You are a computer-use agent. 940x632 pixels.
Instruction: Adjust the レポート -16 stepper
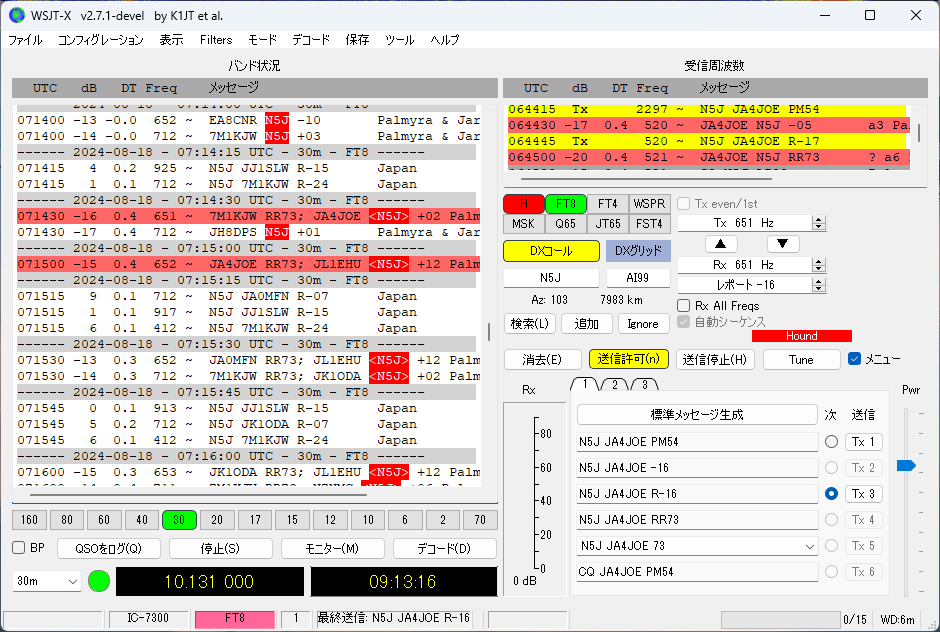[818, 285]
